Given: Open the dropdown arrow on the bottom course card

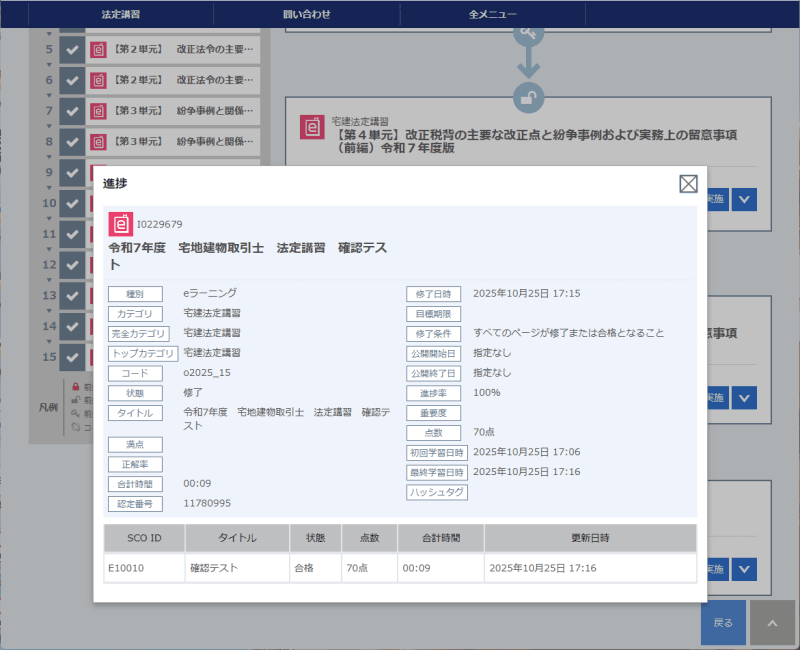Looking at the screenshot, I should click(x=744, y=569).
